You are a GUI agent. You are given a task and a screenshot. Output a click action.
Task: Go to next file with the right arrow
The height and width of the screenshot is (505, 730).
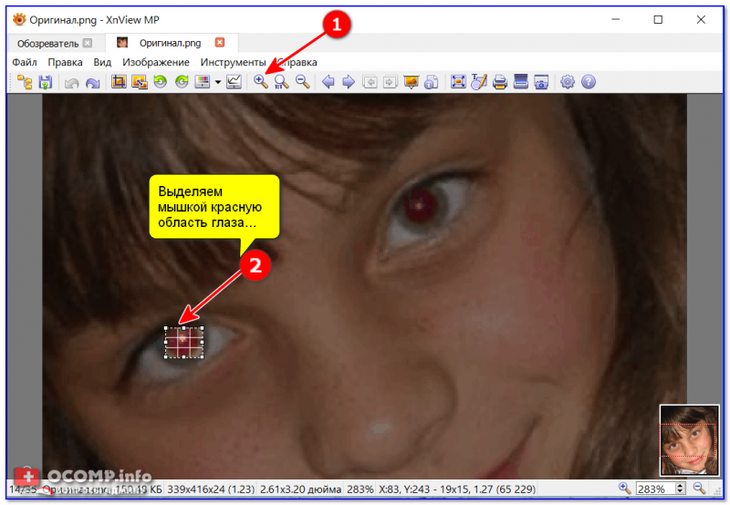[348, 82]
